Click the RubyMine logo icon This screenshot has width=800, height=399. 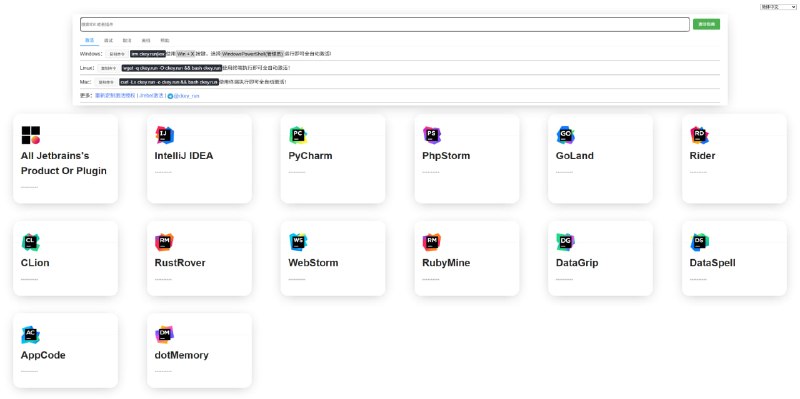click(432, 242)
